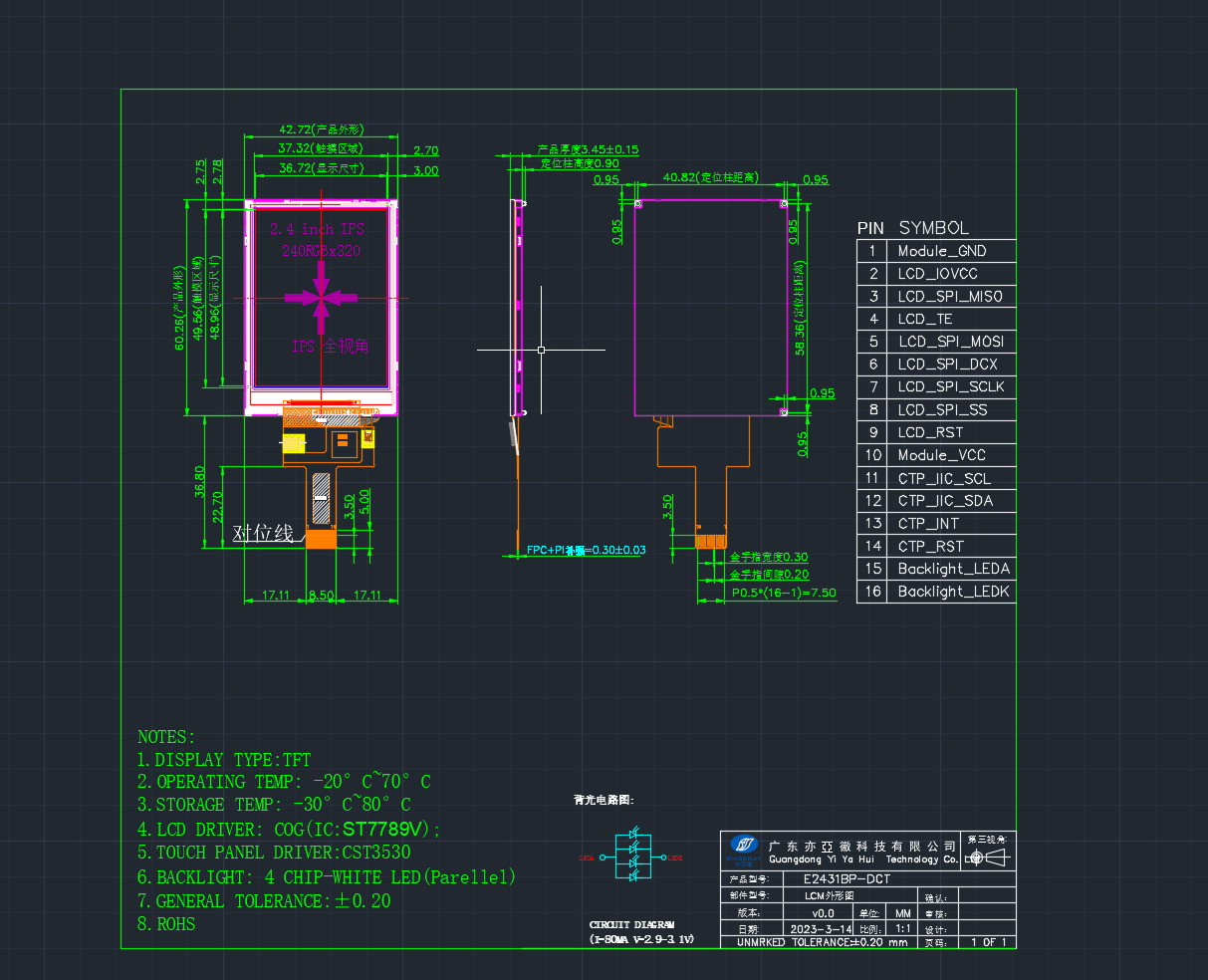This screenshot has height=980, width=1208.
Task: Pick the TOUCH PANEL DRIVER:CST3530 note
Action: (x=274, y=853)
